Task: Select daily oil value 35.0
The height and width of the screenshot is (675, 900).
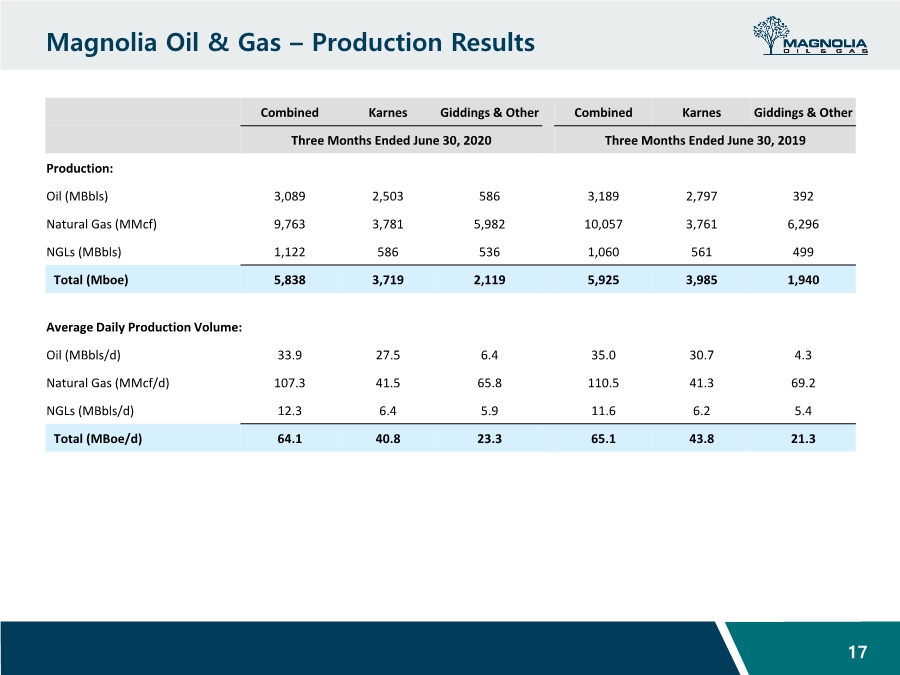Action: pos(603,355)
